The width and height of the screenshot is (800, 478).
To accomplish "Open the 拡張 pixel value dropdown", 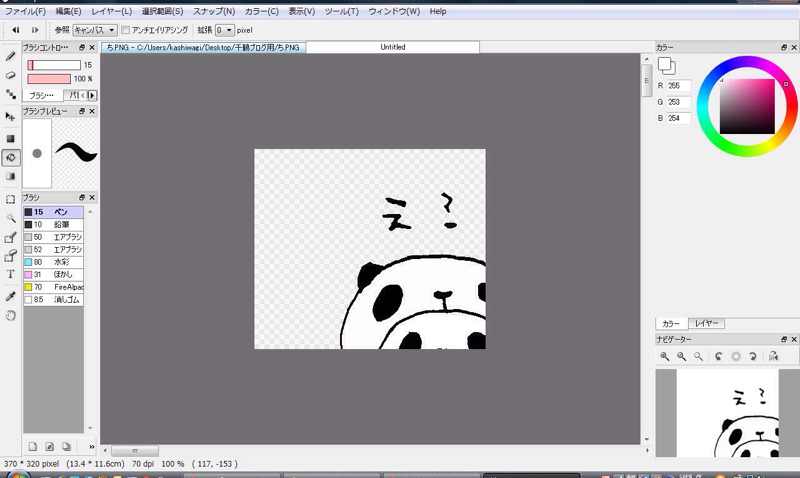I will click(x=224, y=30).
